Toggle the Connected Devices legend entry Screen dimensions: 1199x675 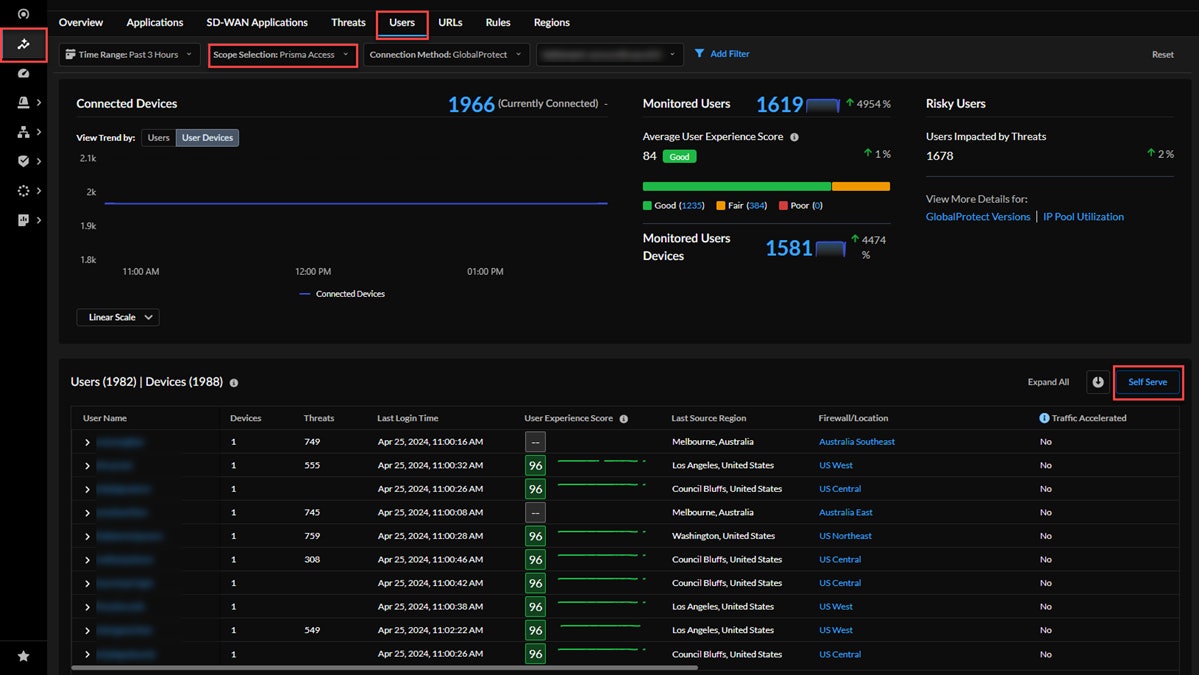(341, 294)
